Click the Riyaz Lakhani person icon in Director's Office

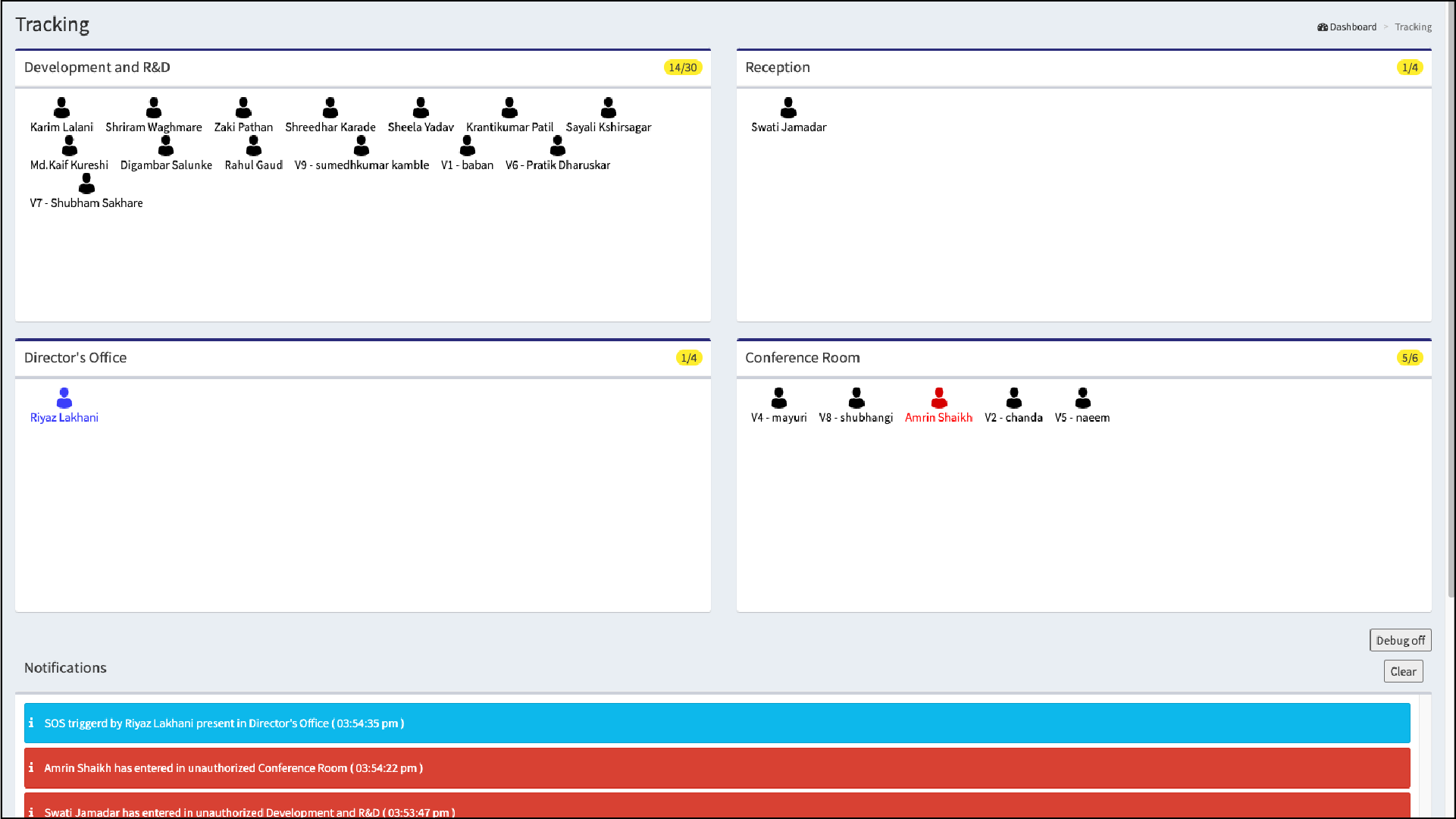tap(63, 397)
